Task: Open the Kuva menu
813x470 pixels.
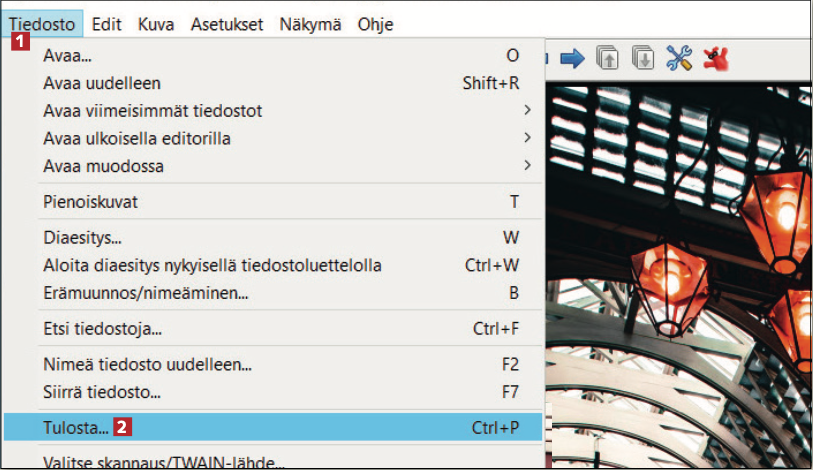Action: coord(156,24)
